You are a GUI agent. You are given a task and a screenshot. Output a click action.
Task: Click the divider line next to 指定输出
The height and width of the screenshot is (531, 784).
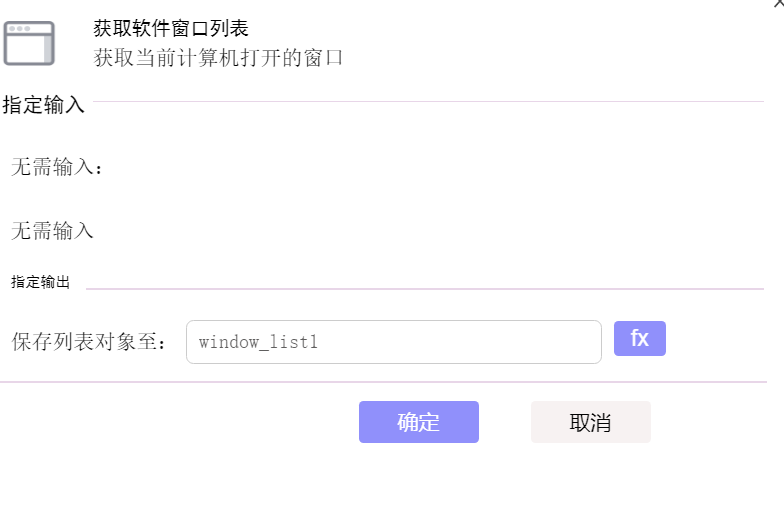(425, 288)
